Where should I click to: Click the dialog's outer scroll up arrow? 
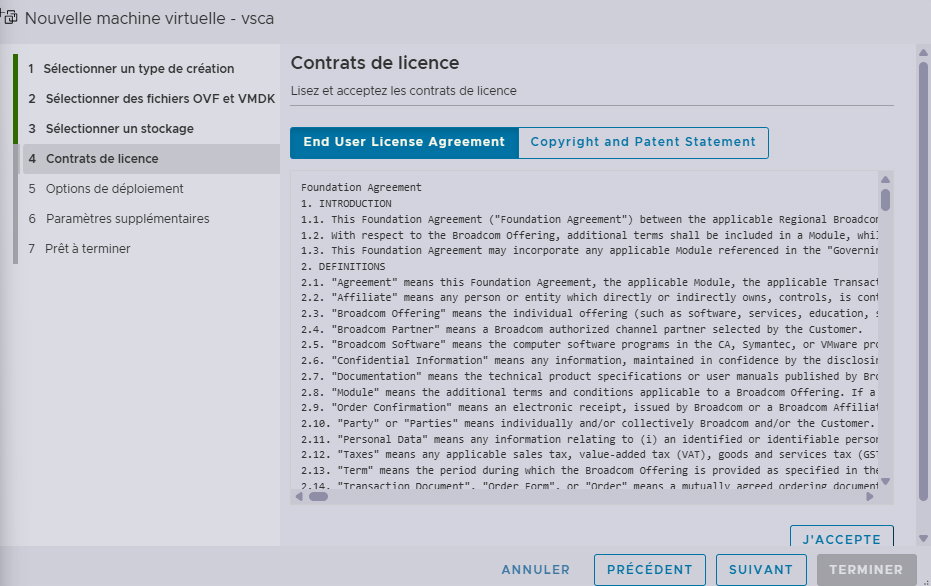click(x=923, y=52)
